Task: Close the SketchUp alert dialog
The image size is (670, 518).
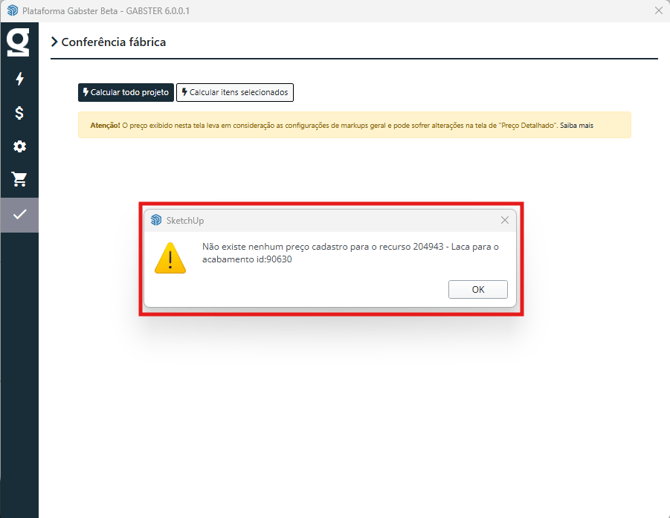Action: 504,220
